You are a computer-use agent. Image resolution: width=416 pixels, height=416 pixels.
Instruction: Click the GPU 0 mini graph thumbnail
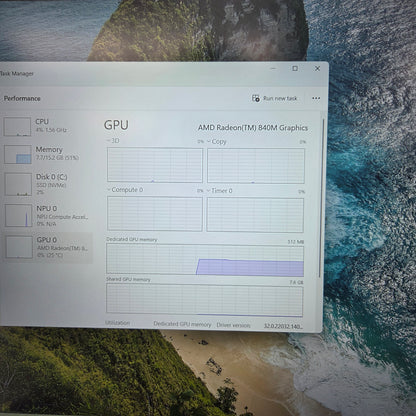point(19,247)
